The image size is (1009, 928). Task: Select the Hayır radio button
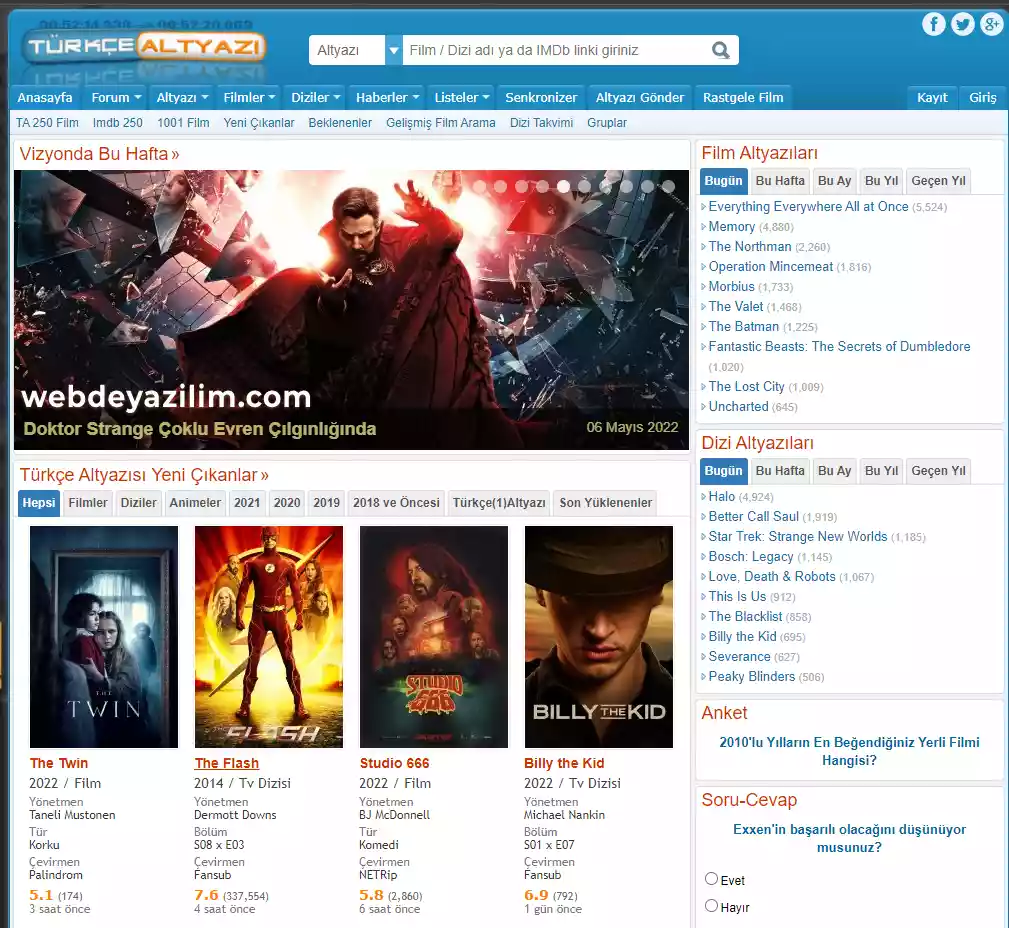pos(711,906)
